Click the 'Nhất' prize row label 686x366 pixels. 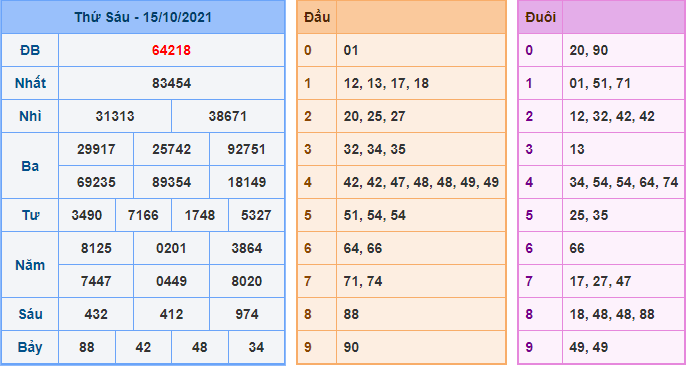point(30,83)
